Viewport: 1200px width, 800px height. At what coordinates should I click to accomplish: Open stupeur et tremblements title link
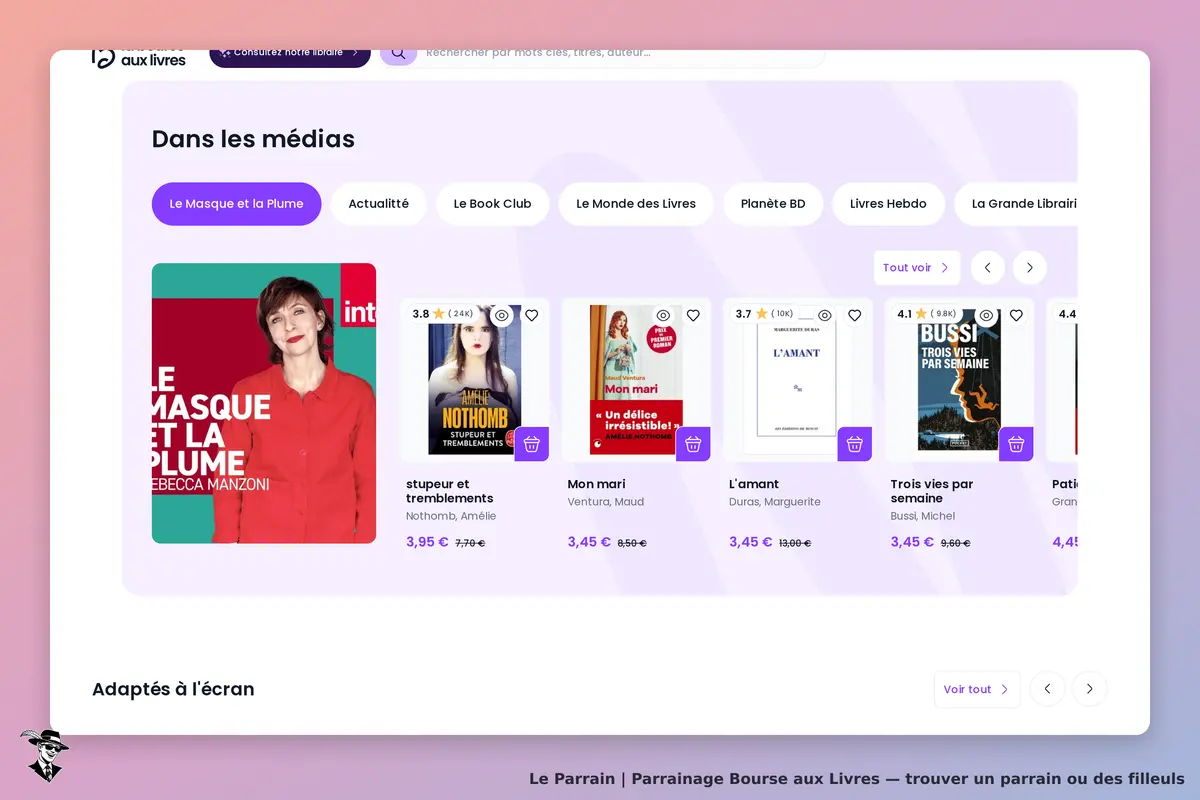(x=450, y=491)
